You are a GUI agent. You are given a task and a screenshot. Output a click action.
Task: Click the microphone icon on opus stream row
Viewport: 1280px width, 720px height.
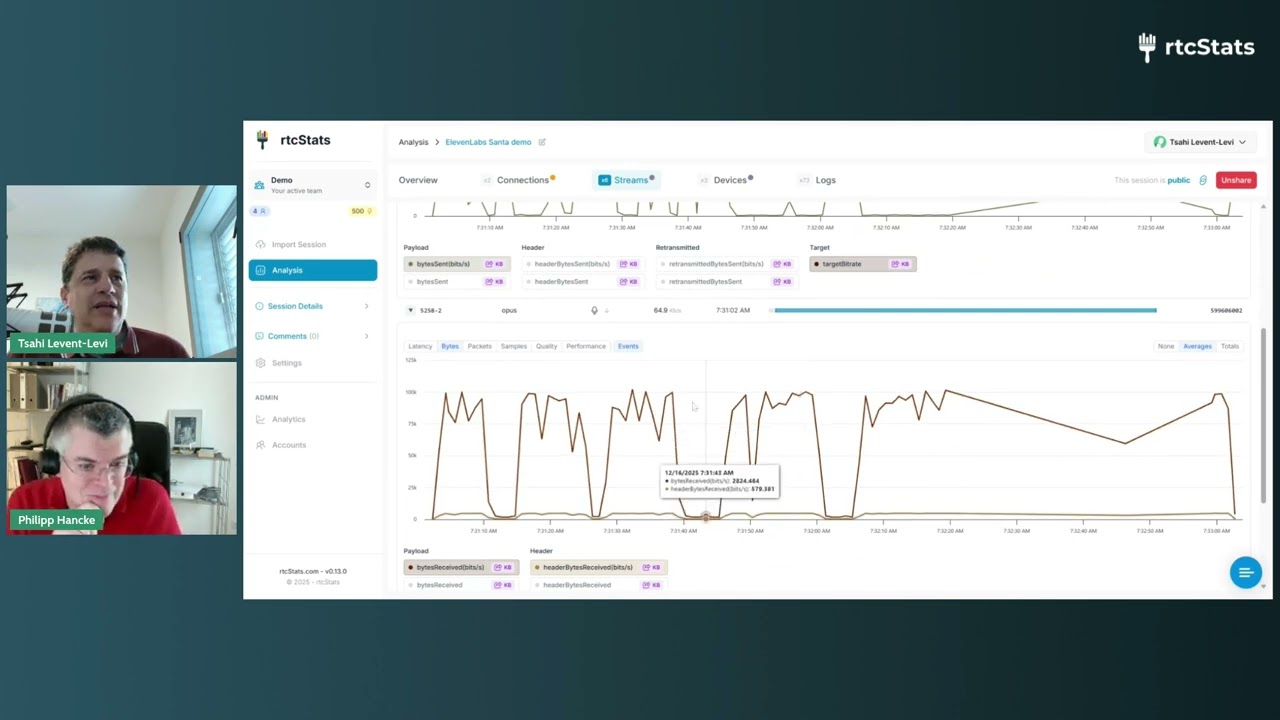coord(594,310)
